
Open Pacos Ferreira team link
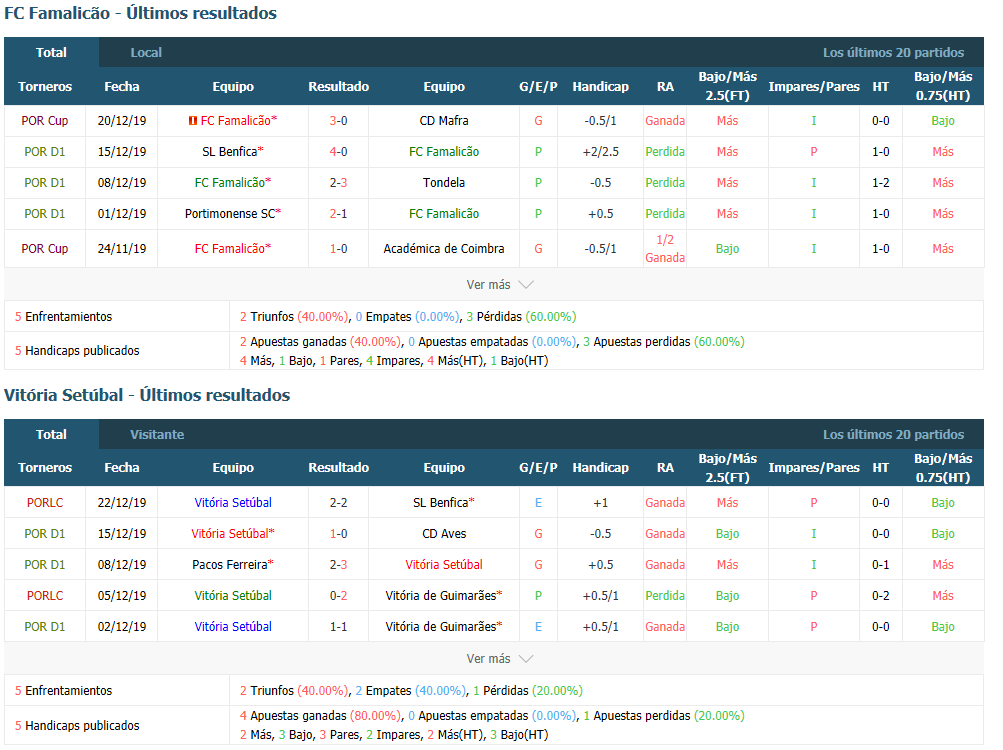pos(233,565)
